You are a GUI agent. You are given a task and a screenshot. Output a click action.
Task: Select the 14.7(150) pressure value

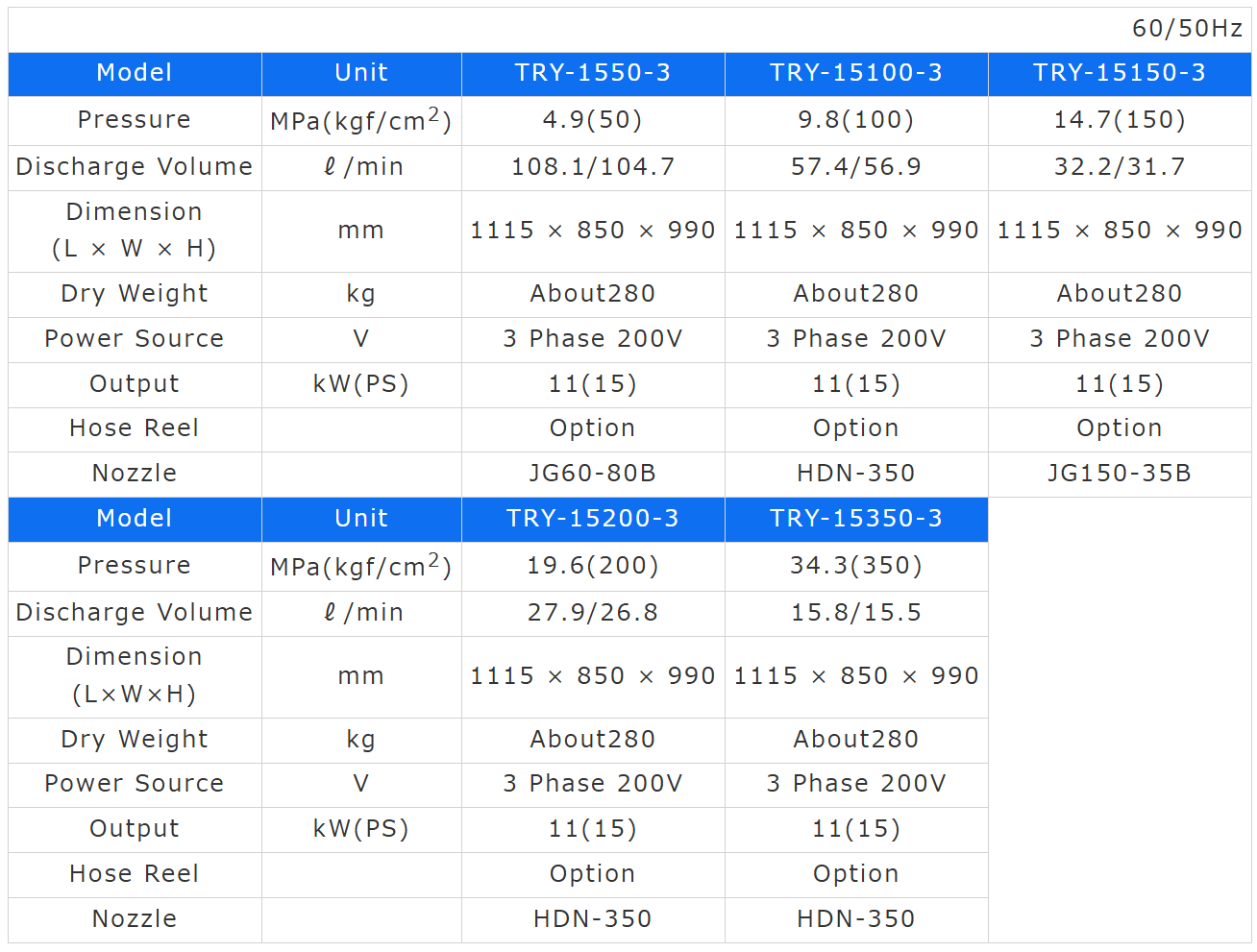point(1119,120)
